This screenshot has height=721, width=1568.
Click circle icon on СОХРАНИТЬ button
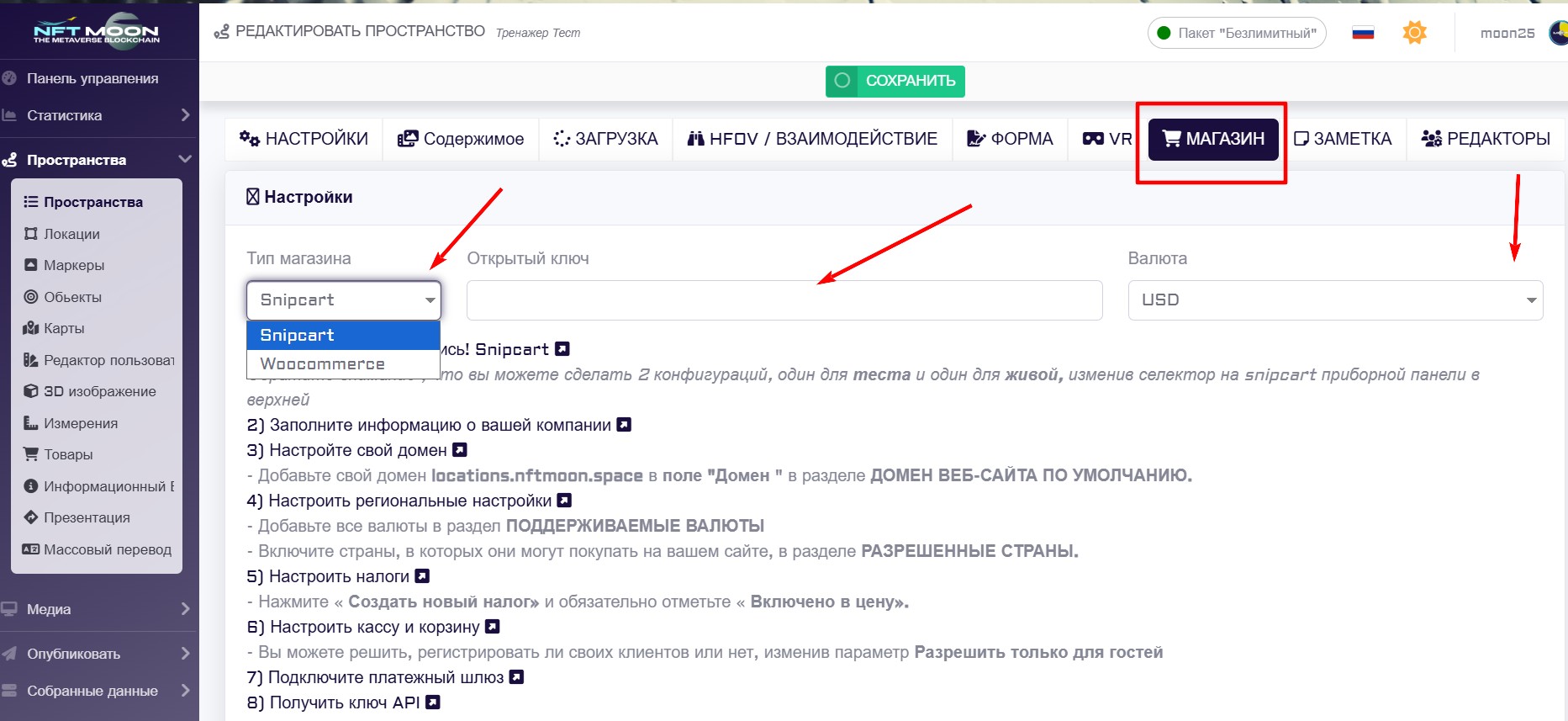pos(842,81)
